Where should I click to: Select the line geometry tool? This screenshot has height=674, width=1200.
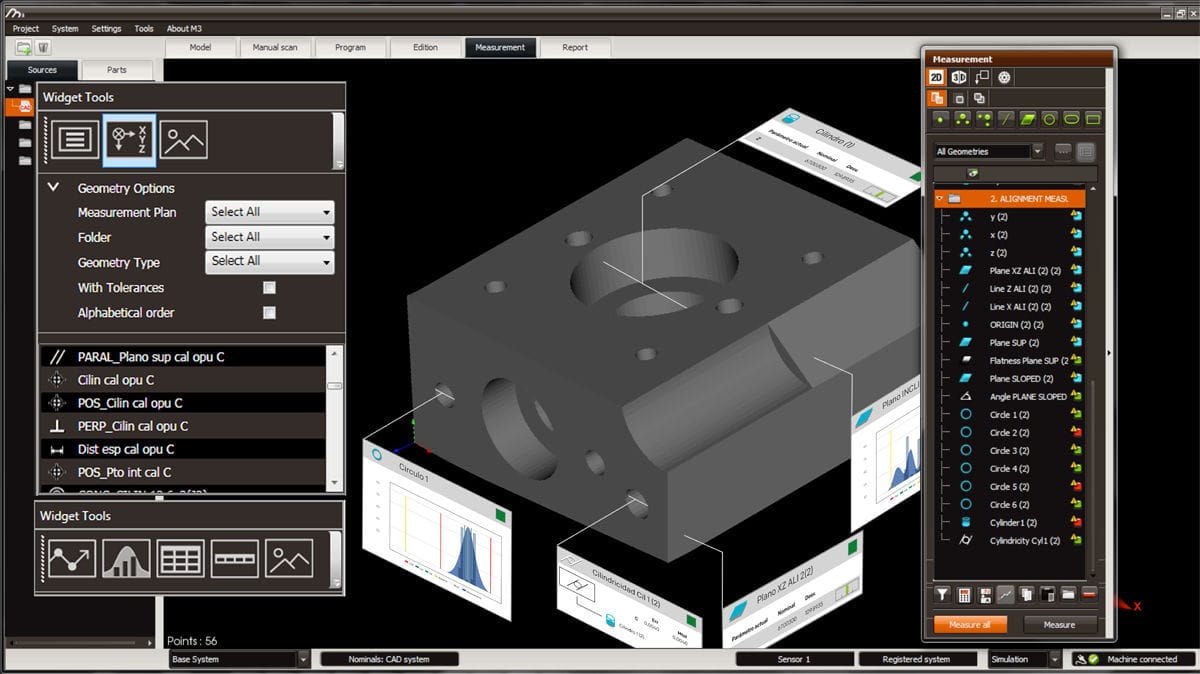pos(1005,118)
